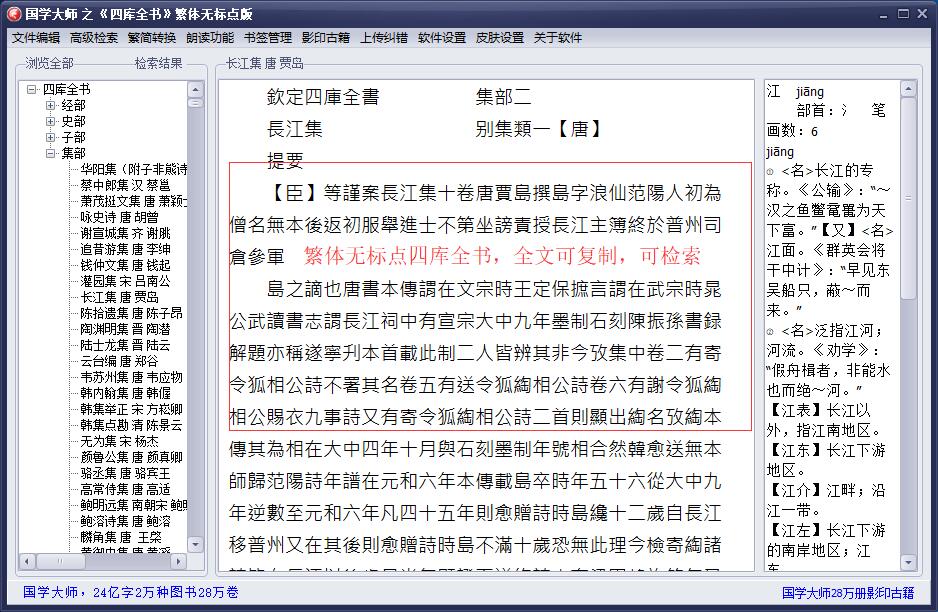The width and height of the screenshot is (938, 612).
Task: Select 韩内翰集 唐 韩偓 entry
Action: (126, 393)
